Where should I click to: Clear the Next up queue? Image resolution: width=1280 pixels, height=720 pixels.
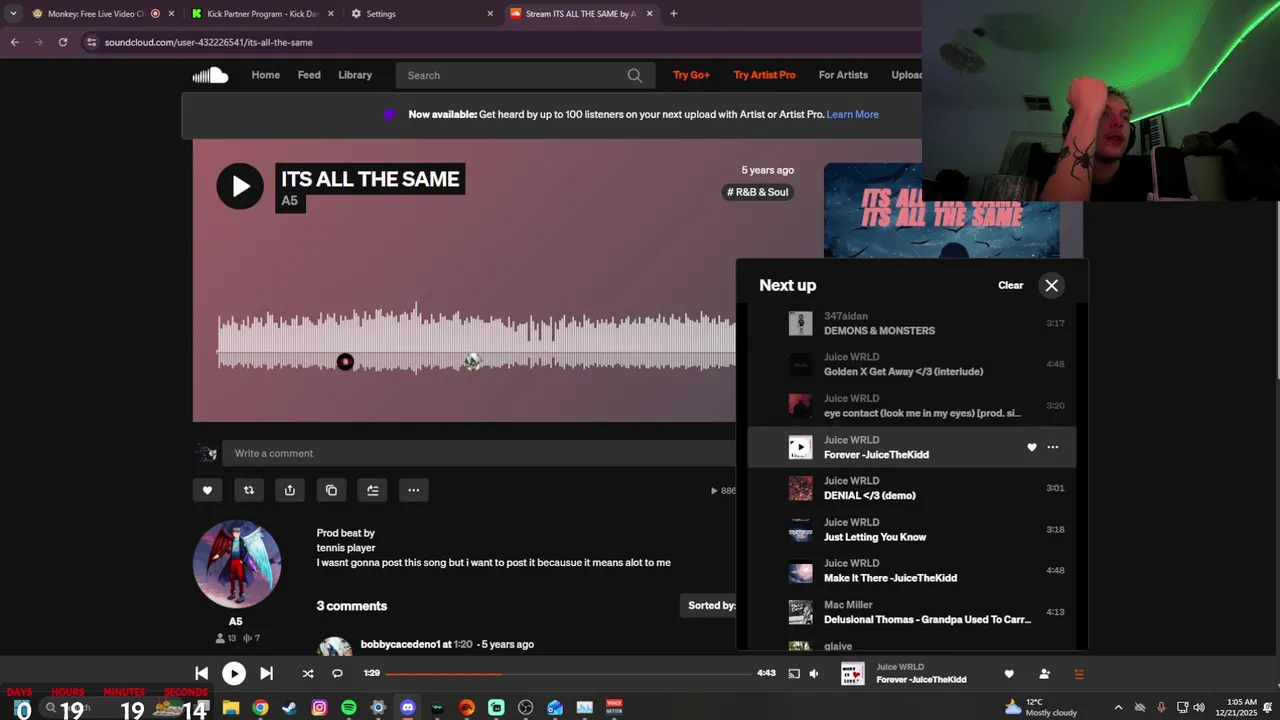pos(1010,286)
